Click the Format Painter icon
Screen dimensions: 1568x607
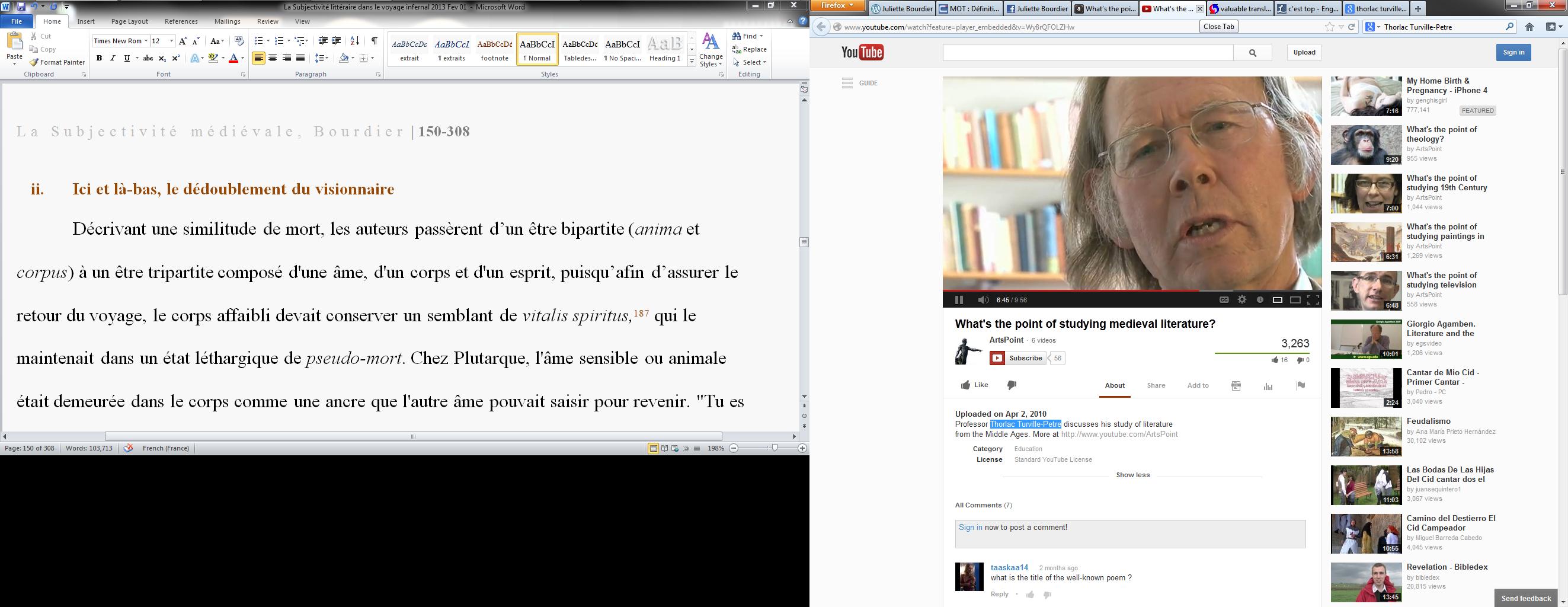pos(35,62)
